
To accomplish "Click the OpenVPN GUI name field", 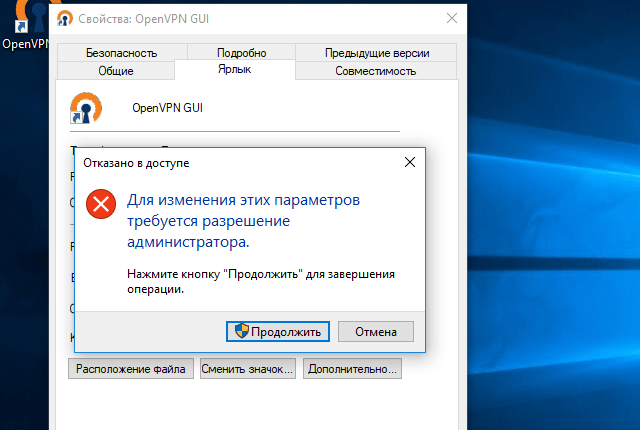I will [167, 108].
